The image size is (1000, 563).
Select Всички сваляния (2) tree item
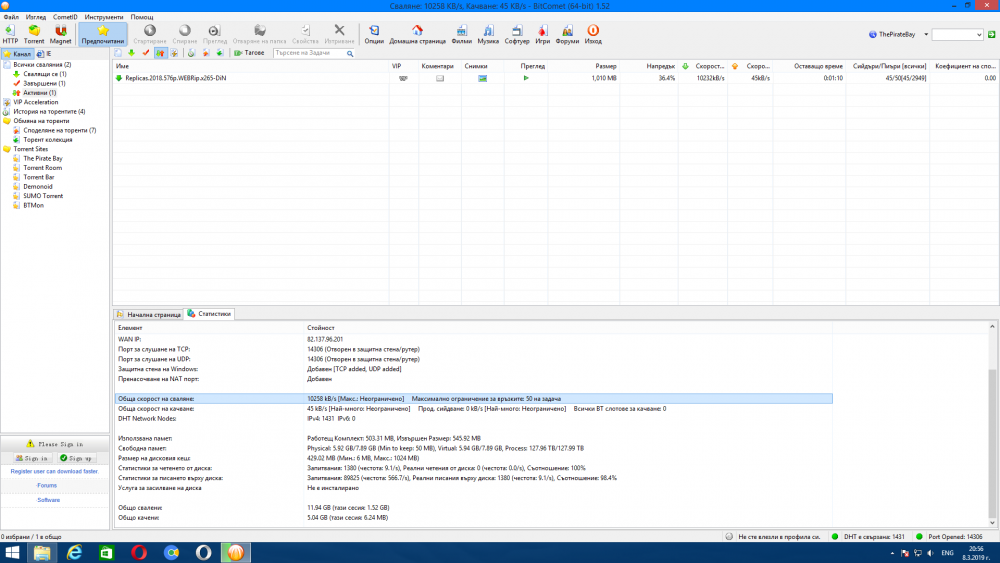pos(42,64)
